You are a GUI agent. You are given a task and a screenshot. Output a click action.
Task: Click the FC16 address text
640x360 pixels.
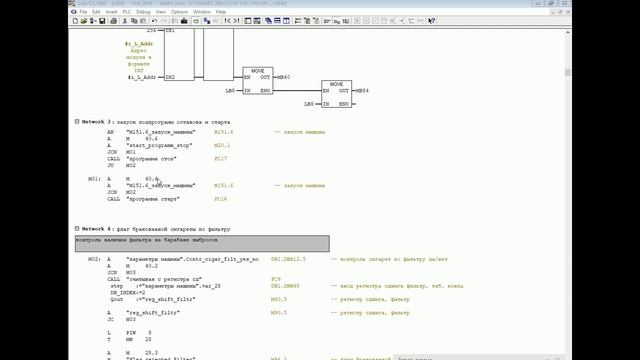220,199
